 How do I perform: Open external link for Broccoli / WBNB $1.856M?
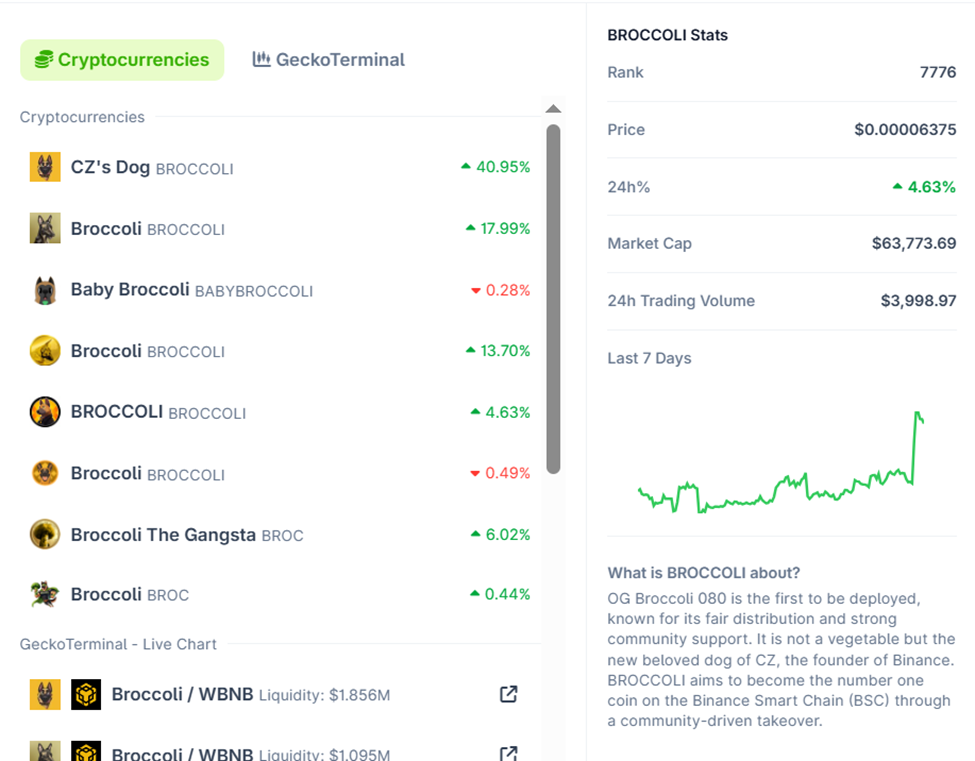point(508,694)
